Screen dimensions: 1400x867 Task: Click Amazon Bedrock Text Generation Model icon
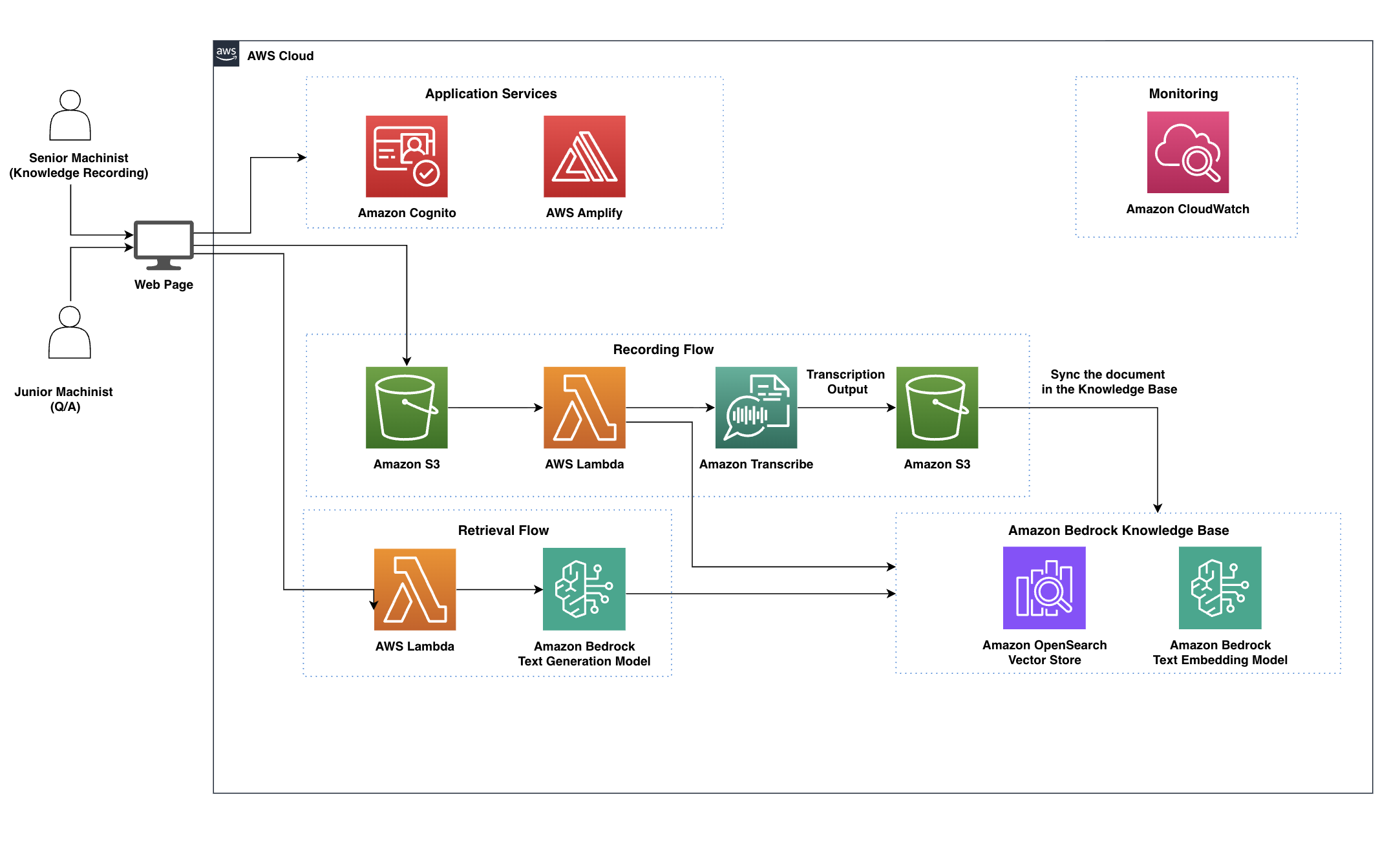(584, 589)
